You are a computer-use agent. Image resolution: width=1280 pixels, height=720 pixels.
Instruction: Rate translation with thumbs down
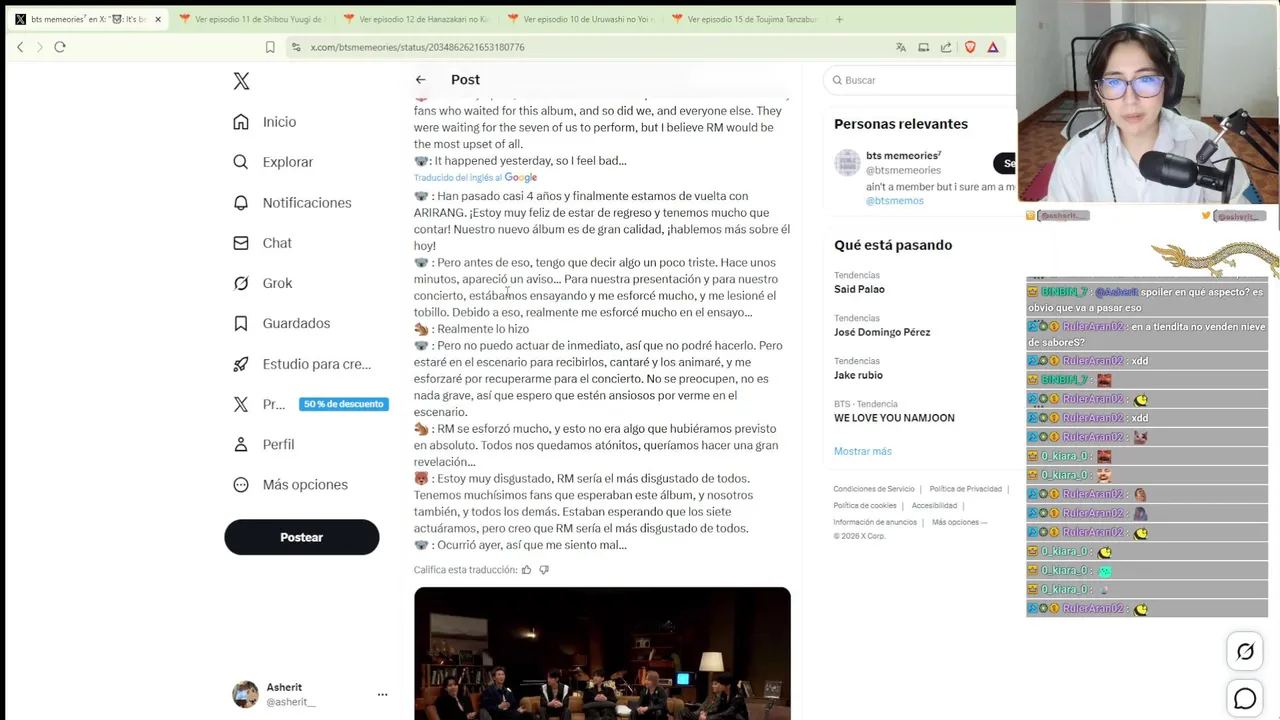coord(544,570)
